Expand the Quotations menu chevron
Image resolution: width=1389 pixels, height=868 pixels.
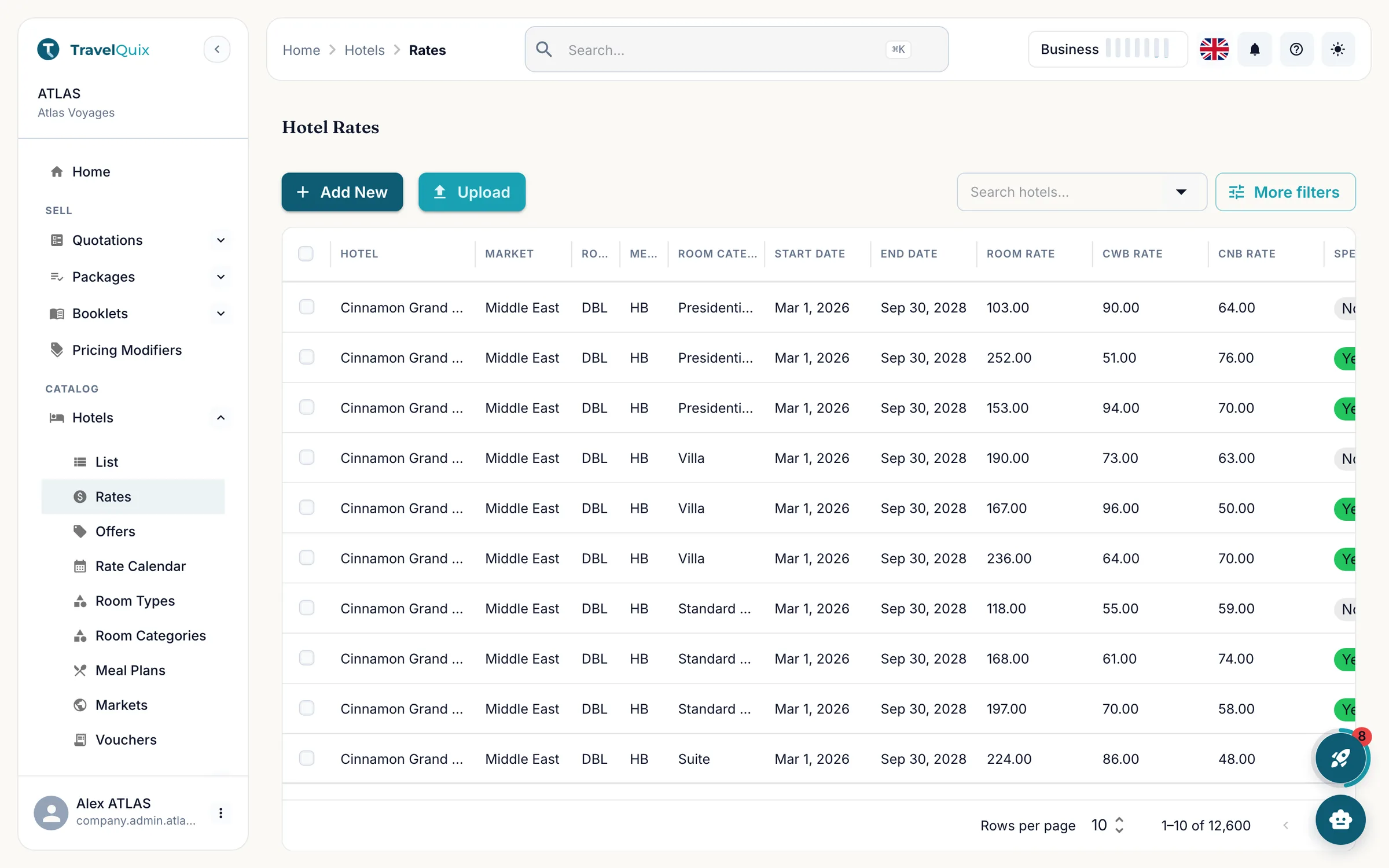(221, 240)
